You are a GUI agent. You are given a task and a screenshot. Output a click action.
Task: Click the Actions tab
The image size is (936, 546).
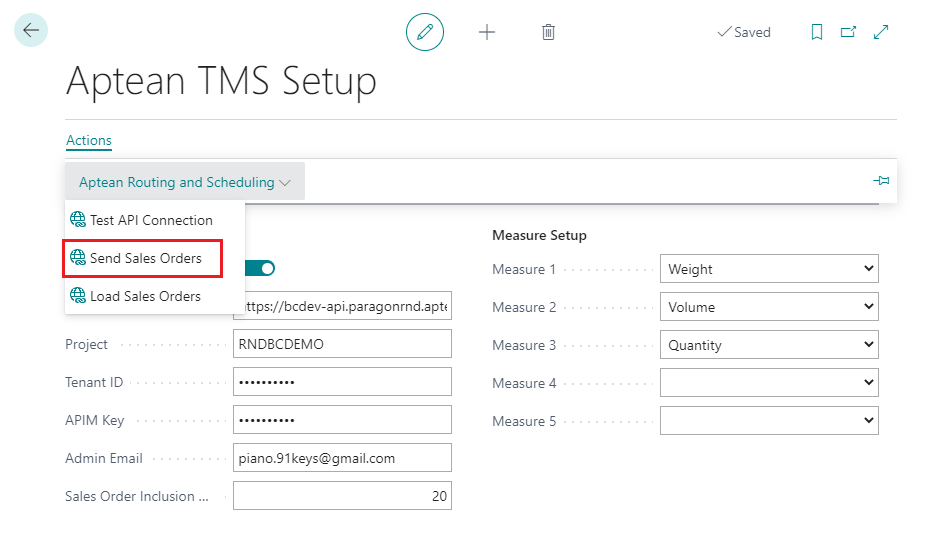pyautogui.click(x=89, y=140)
